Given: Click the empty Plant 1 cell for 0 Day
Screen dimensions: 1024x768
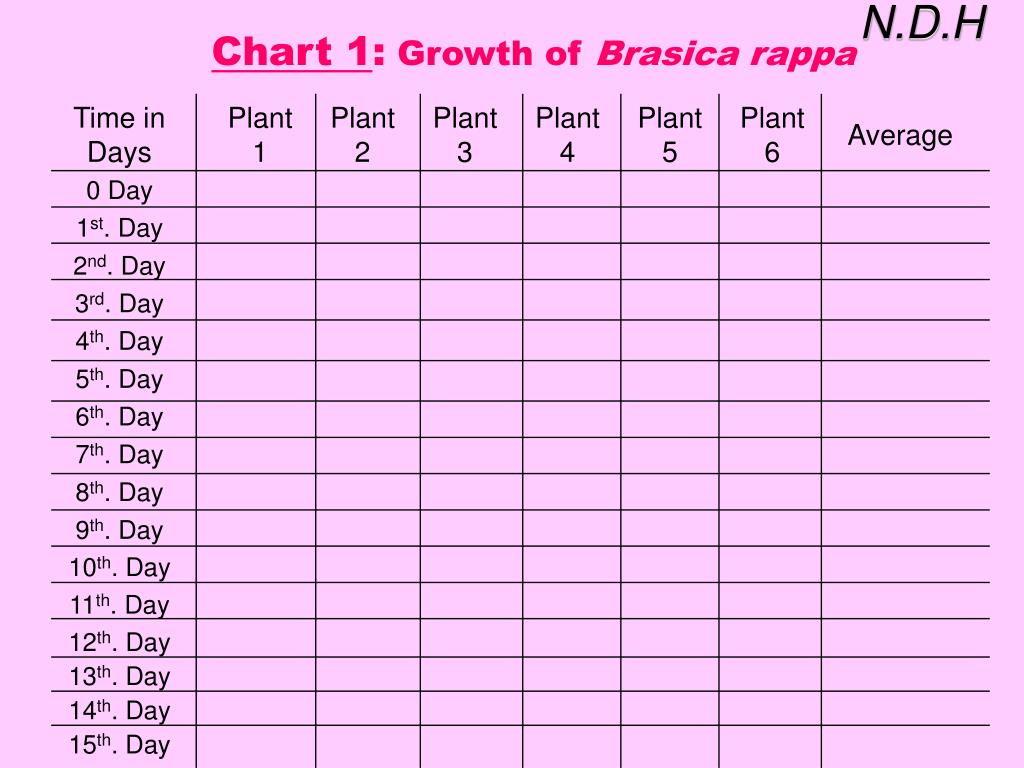Looking at the screenshot, I should pyautogui.click(x=256, y=189).
